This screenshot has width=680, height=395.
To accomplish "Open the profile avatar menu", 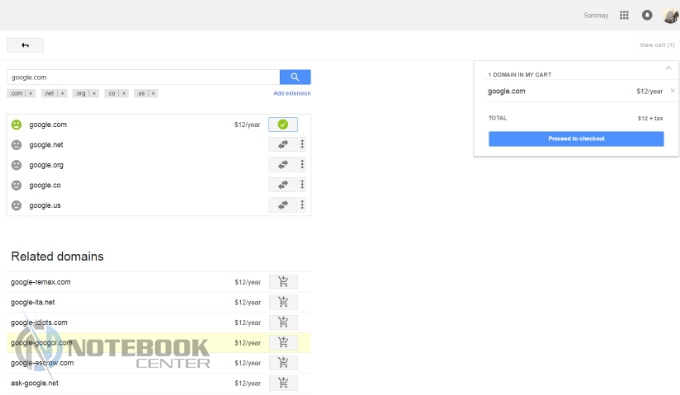I will coord(671,15).
